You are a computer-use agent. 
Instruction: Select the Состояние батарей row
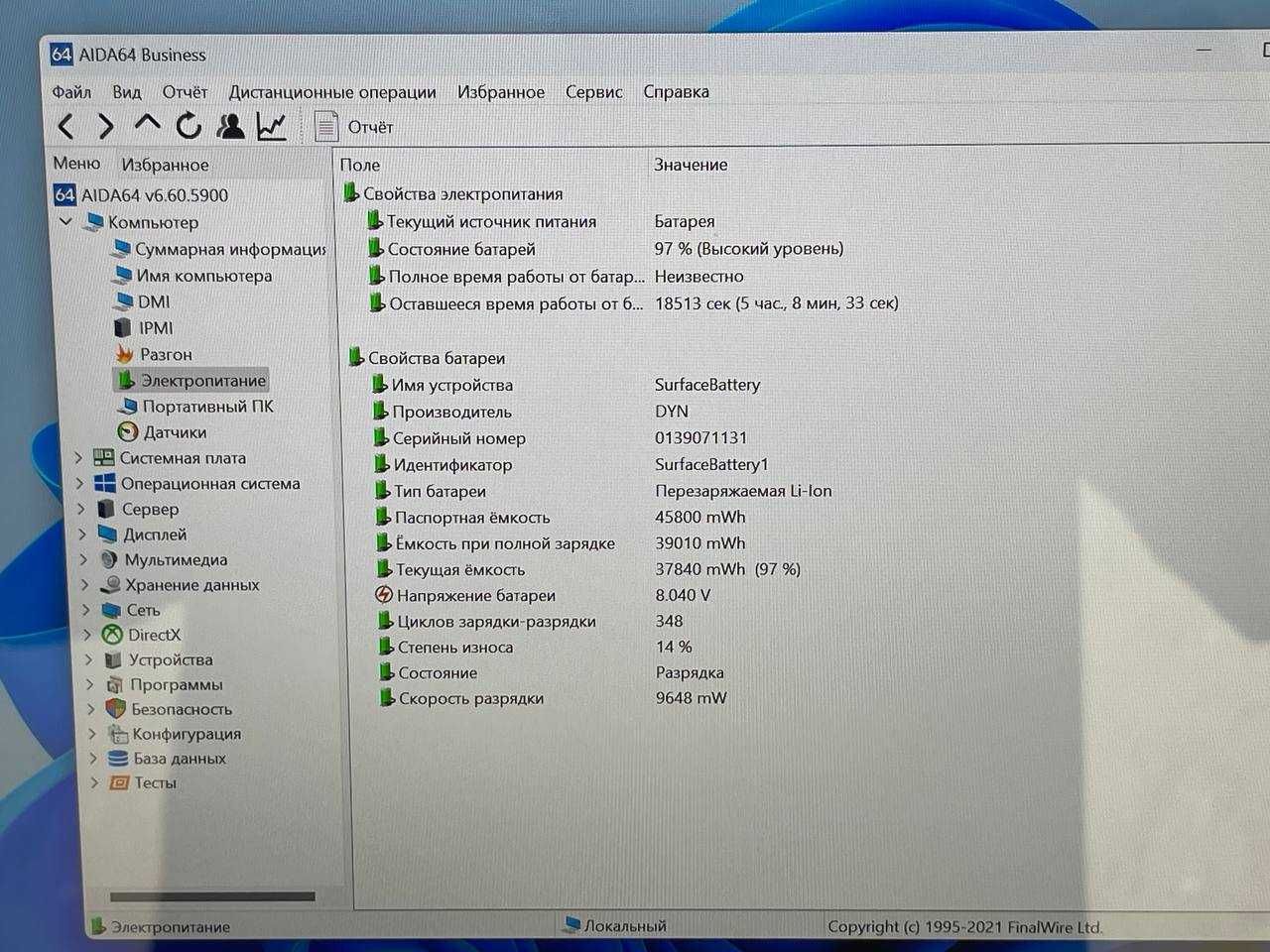pyautogui.click(x=605, y=249)
